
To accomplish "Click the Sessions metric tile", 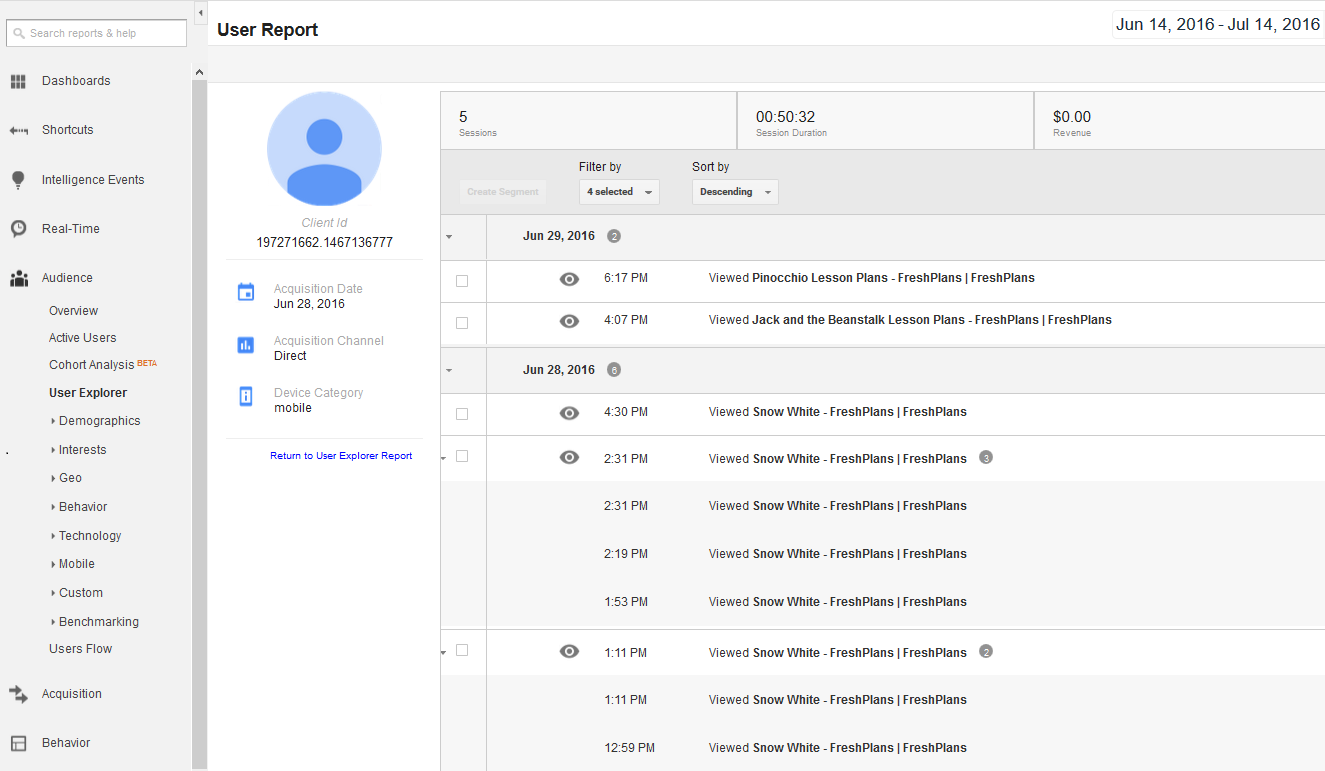I will (588, 121).
